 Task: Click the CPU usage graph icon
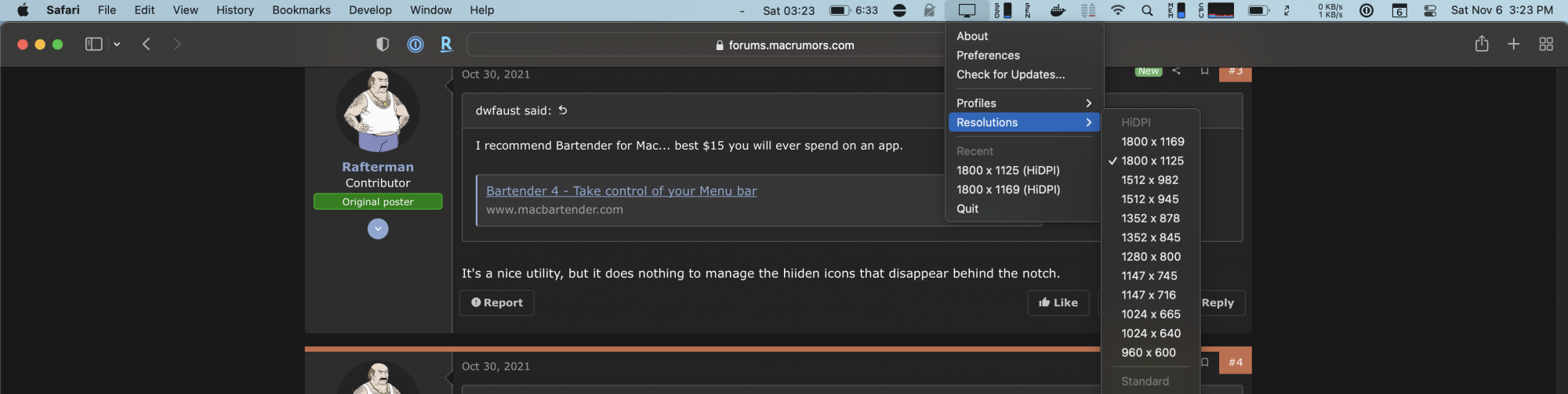click(1216, 10)
